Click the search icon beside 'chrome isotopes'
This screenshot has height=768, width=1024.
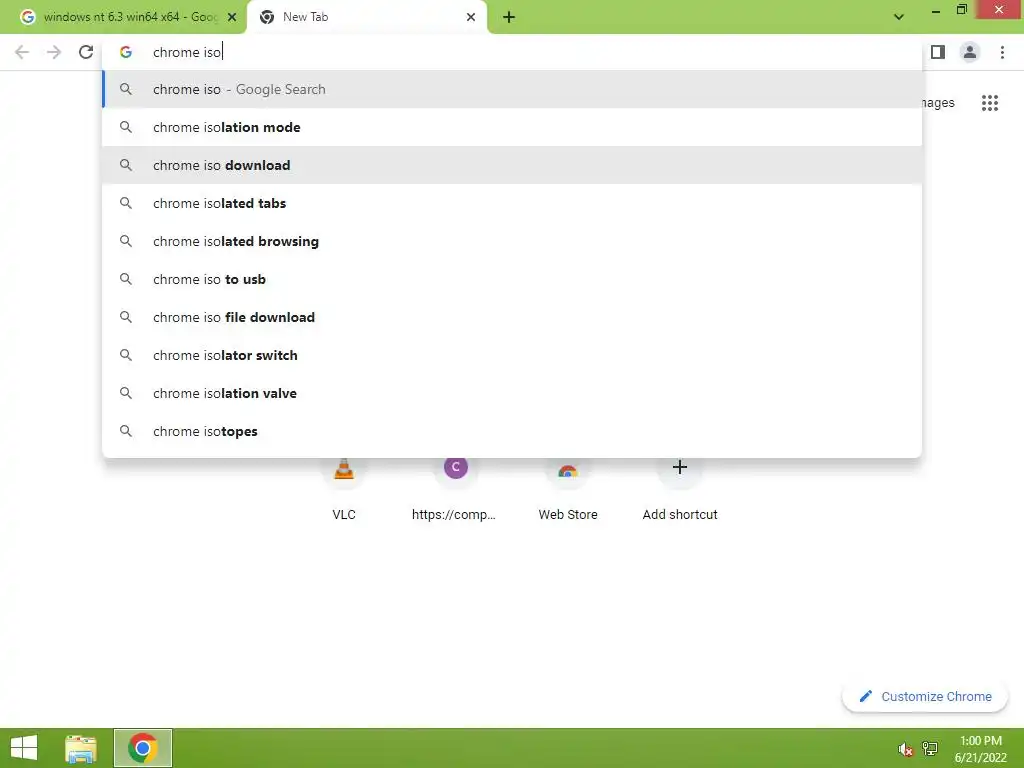point(125,431)
